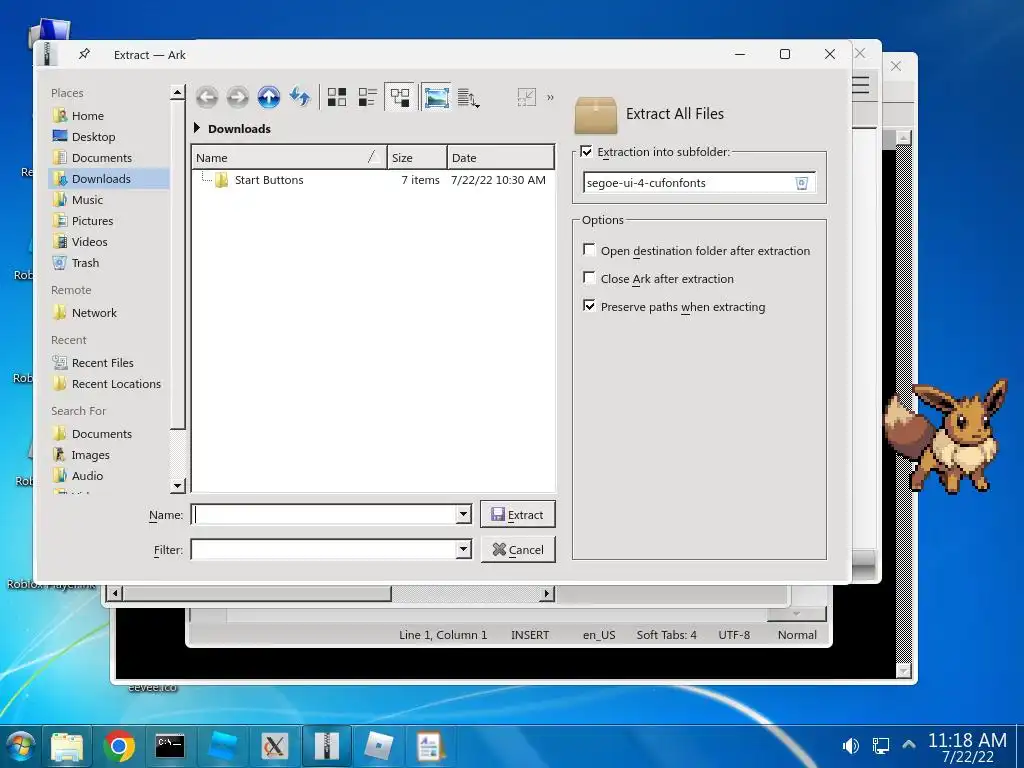
Task: Sort the file list by Size
Action: (417, 157)
